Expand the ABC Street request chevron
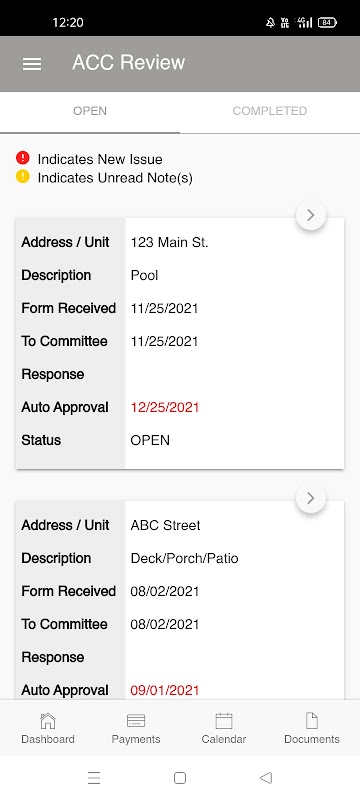Viewport: 360px width, 800px height. click(311, 498)
